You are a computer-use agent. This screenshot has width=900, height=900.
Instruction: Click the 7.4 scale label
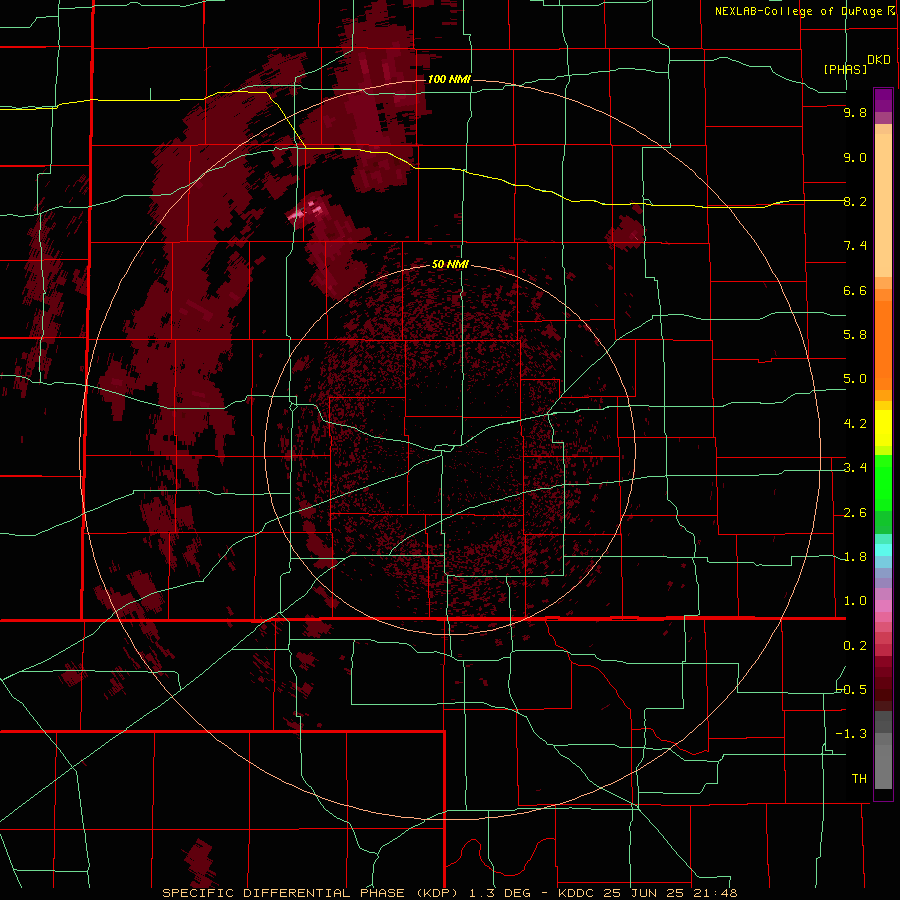pyautogui.click(x=855, y=246)
